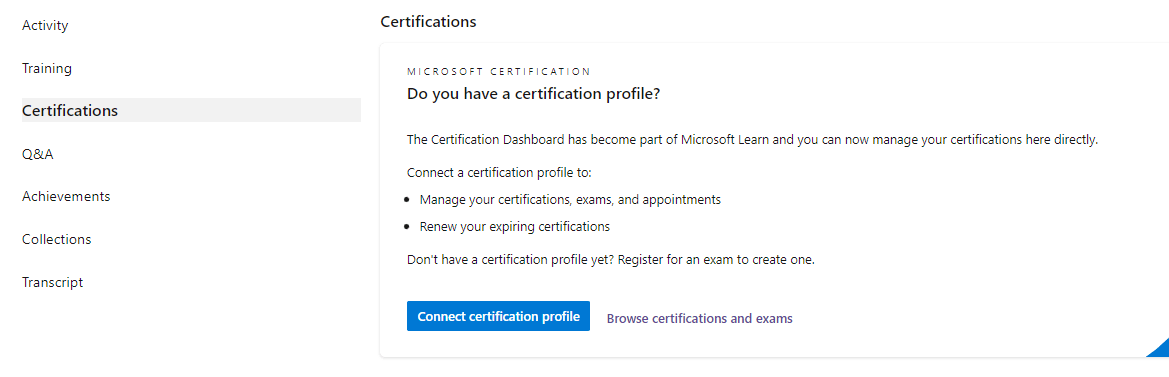Image resolution: width=1169 pixels, height=377 pixels.
Task: Click the Certification Dashboard description paragraph
Action: click(752, 139)
